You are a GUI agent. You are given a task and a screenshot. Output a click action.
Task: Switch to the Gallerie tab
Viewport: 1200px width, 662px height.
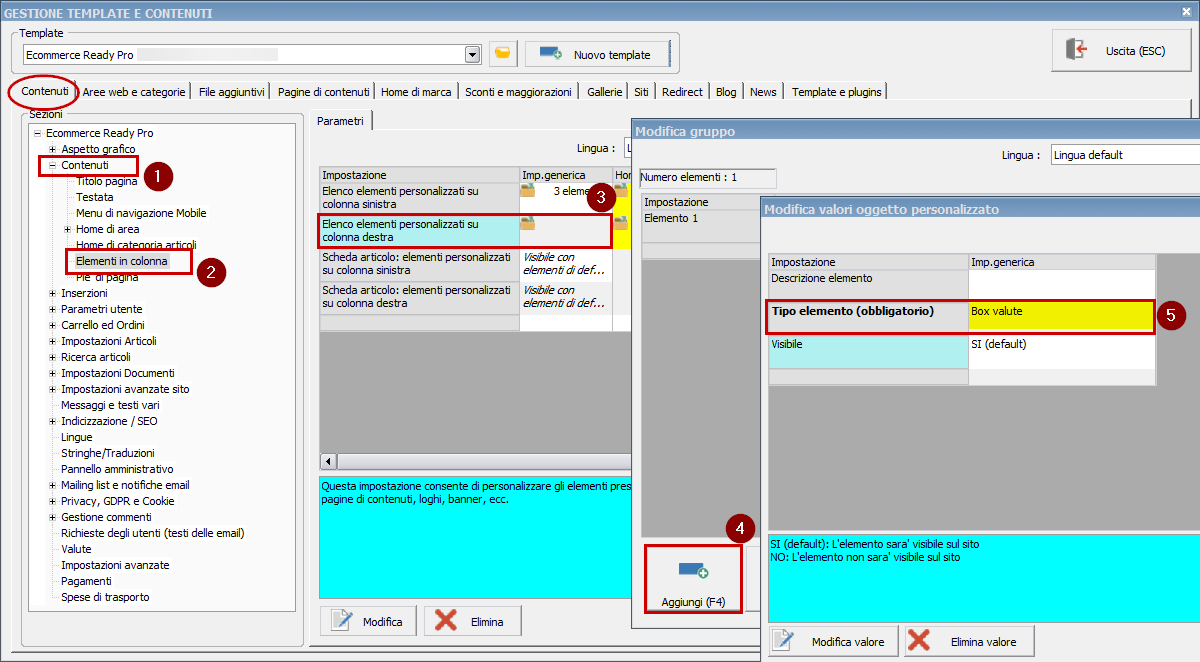[604, 92]
